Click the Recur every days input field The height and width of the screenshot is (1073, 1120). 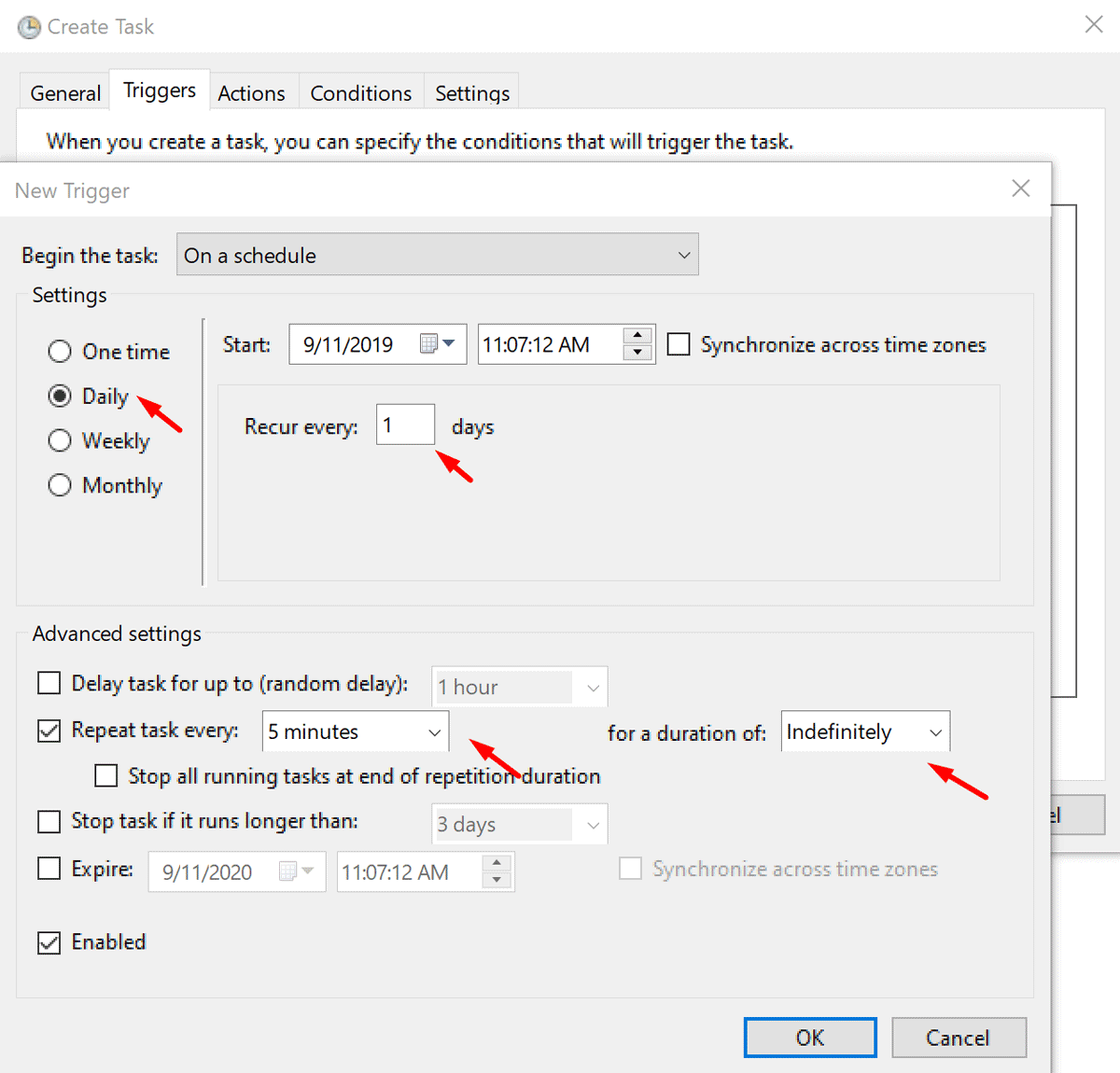point(405,424)
